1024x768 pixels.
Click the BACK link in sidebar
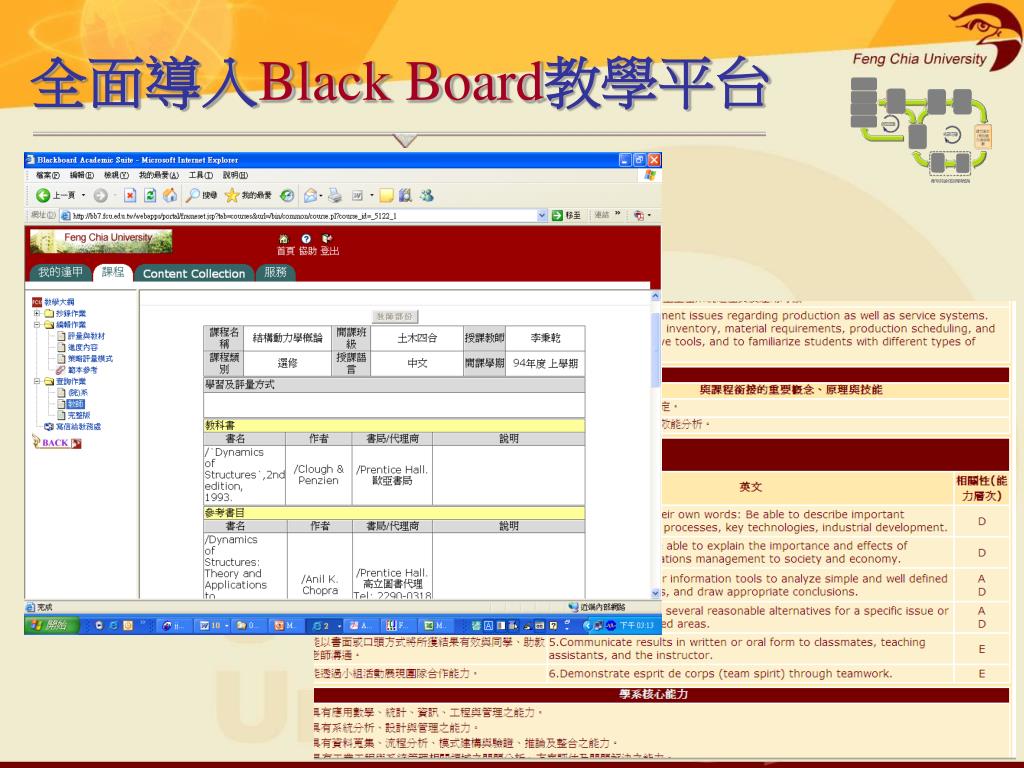click(x=57, y=443)
